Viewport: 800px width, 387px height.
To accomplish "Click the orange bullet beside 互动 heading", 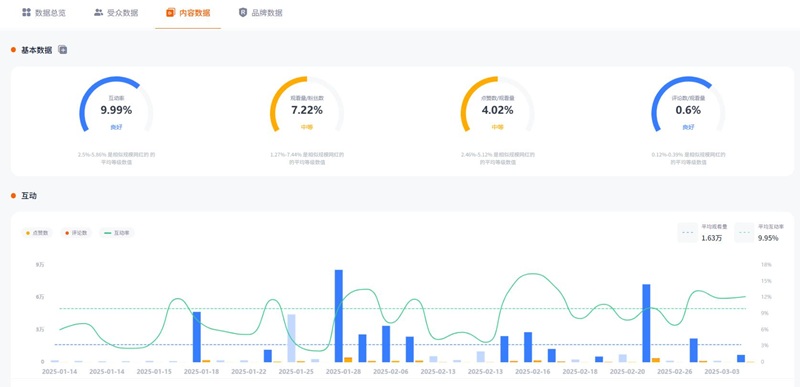I will pyautogui.click(x=13, y=196).
